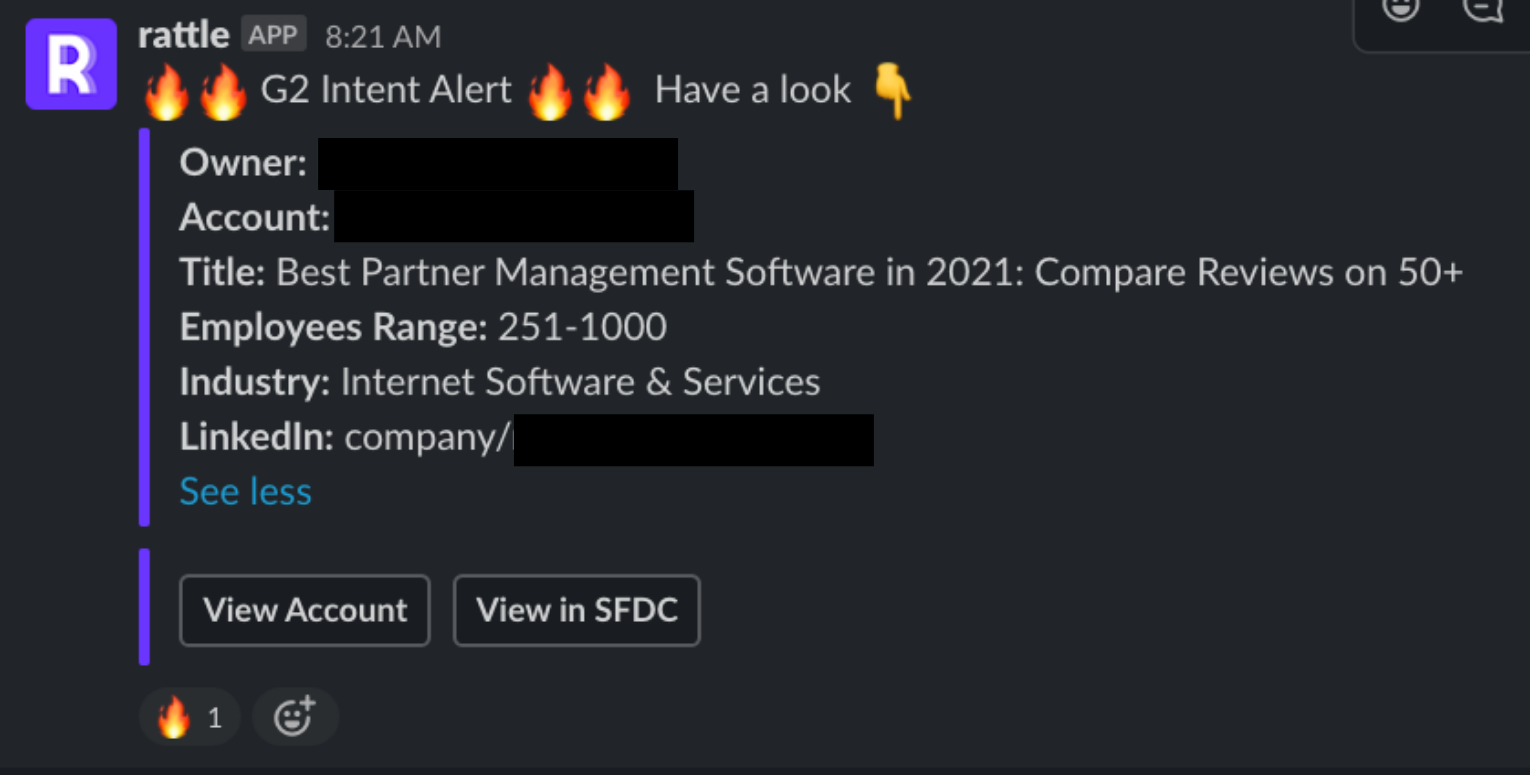Screen dimensions: 1530x780
Task: Select the Internet Software & Services industry text
Action: [580, 382]
